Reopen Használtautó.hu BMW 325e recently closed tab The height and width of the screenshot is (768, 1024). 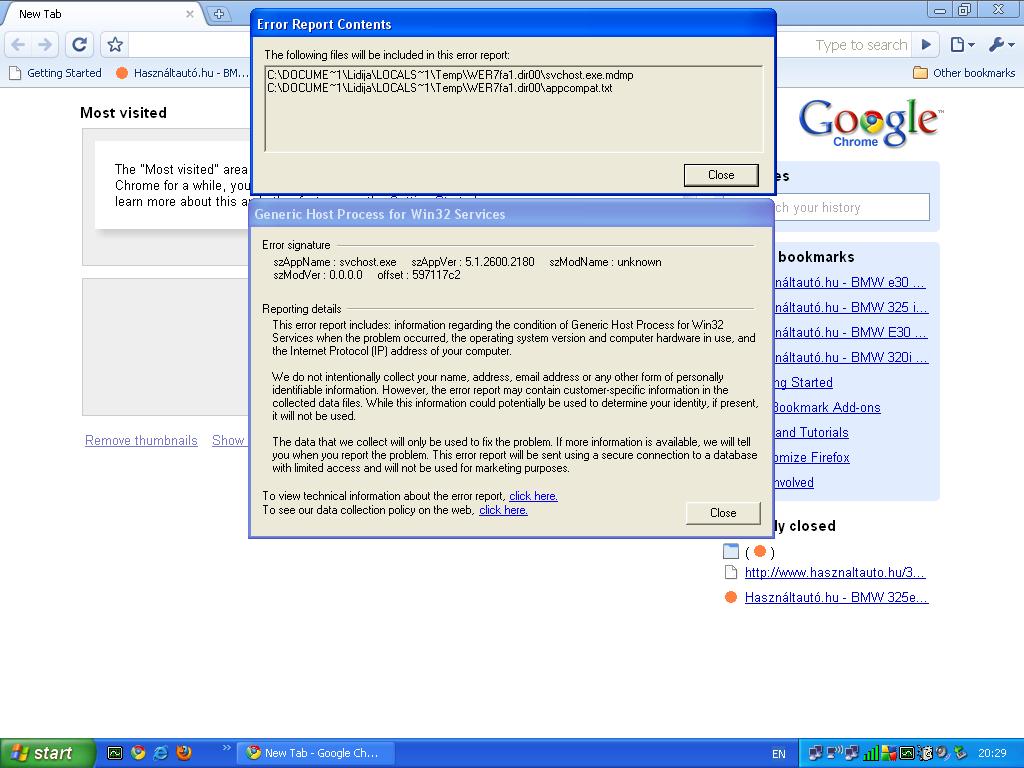pos(836,598)
